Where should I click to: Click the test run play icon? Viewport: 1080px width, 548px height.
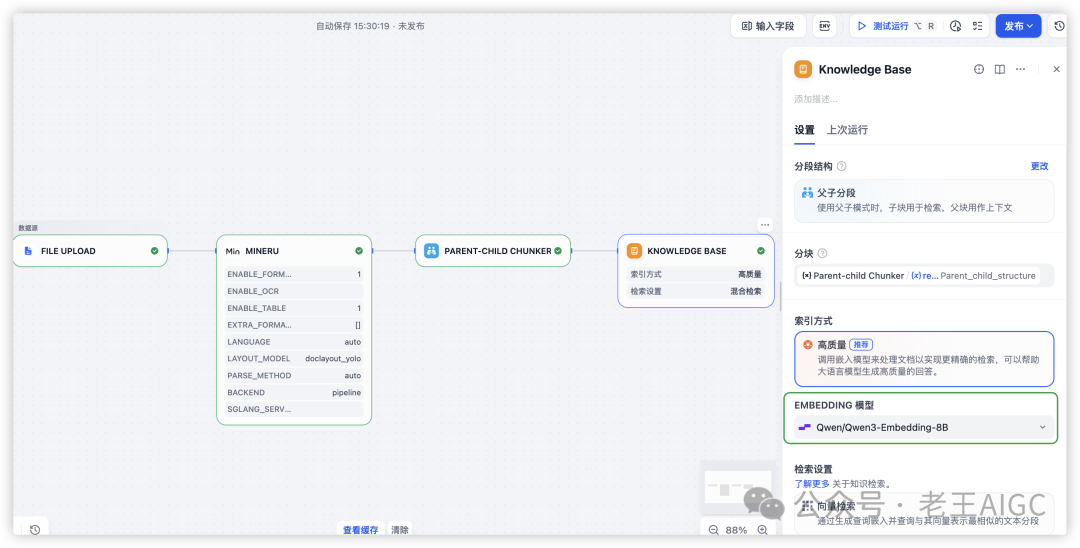click(x=862, y=26)
